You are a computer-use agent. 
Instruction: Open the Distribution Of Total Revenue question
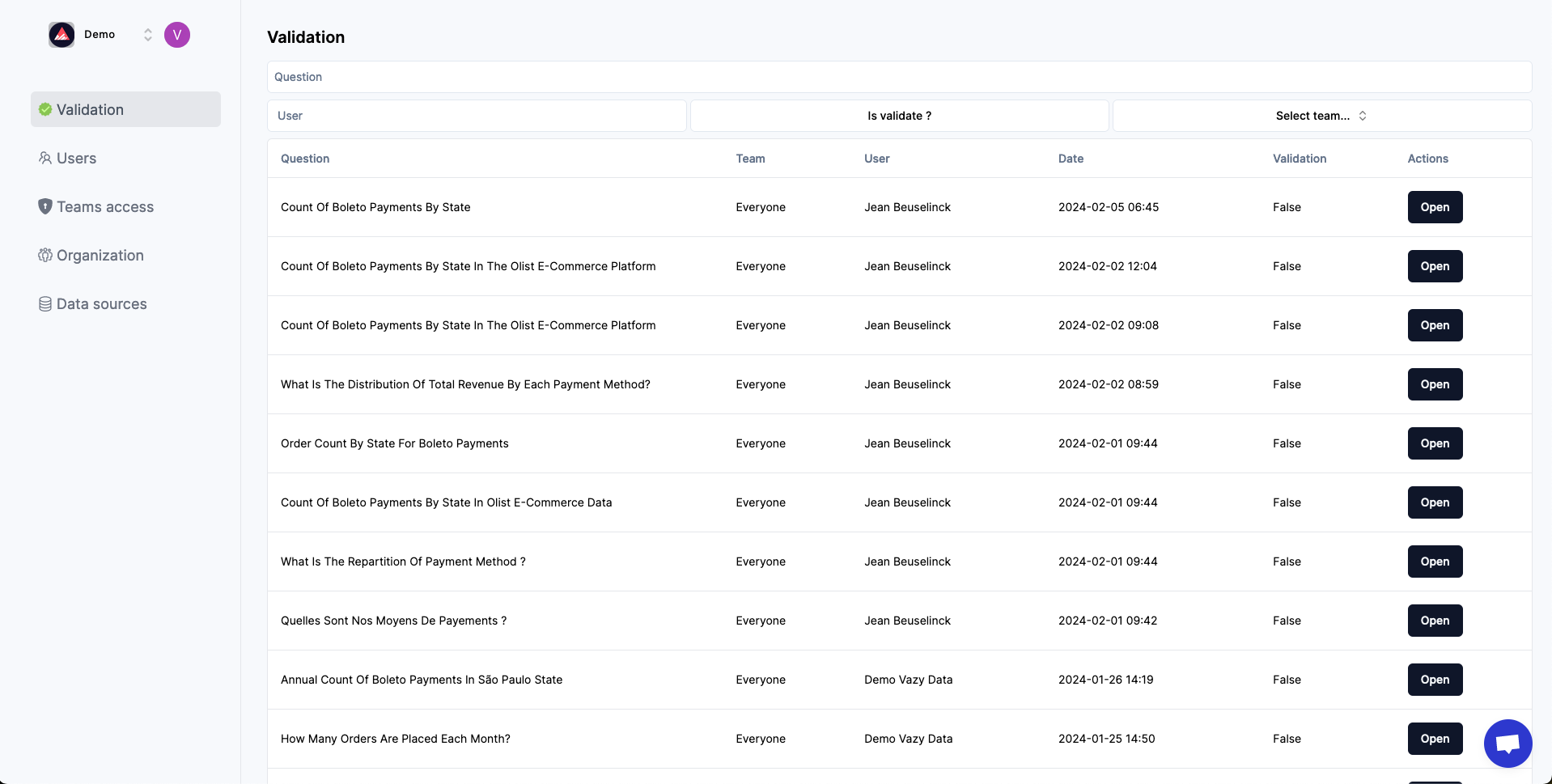[1435, 384]
